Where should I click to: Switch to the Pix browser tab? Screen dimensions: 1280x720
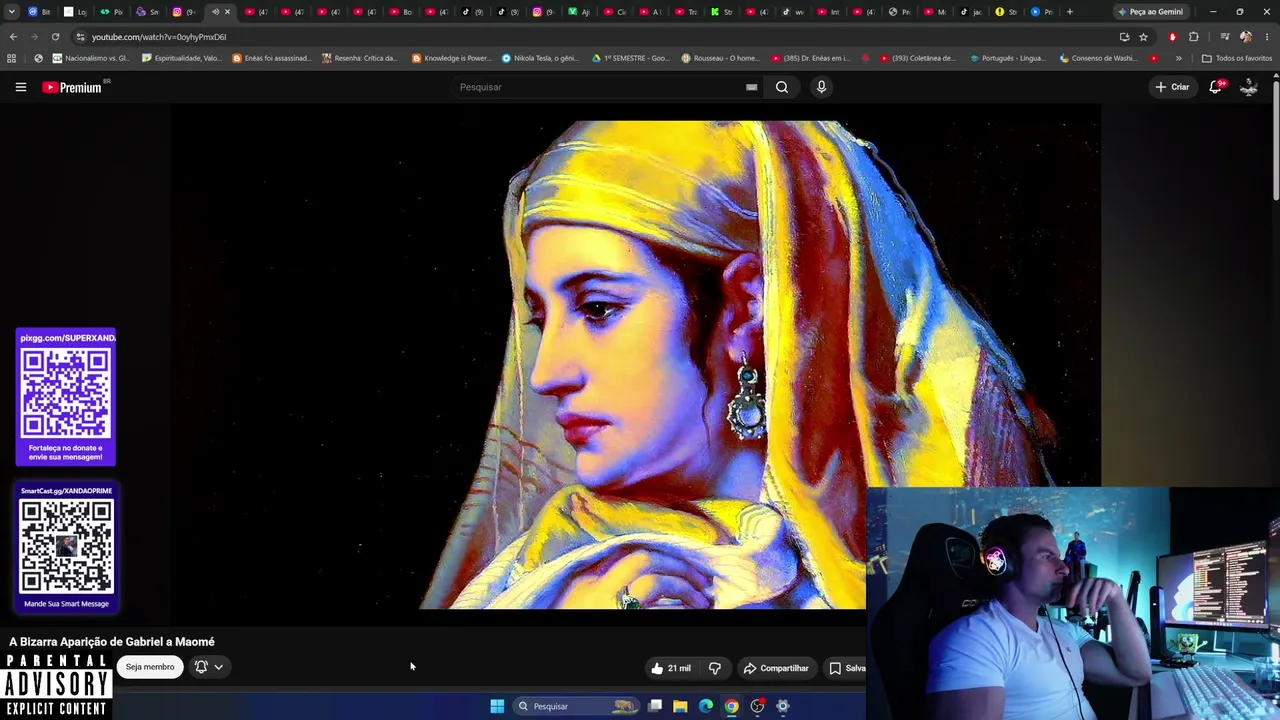tap(112, 12)
